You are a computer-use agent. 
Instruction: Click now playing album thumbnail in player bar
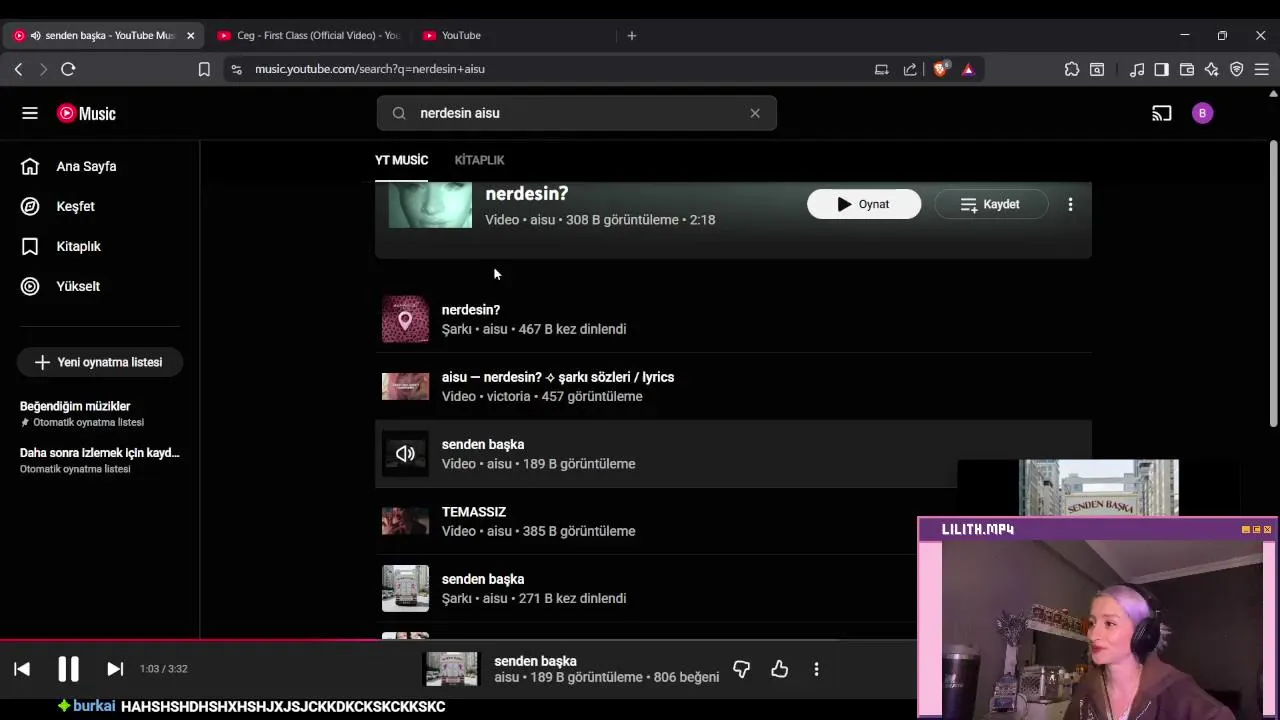[452, 669]
